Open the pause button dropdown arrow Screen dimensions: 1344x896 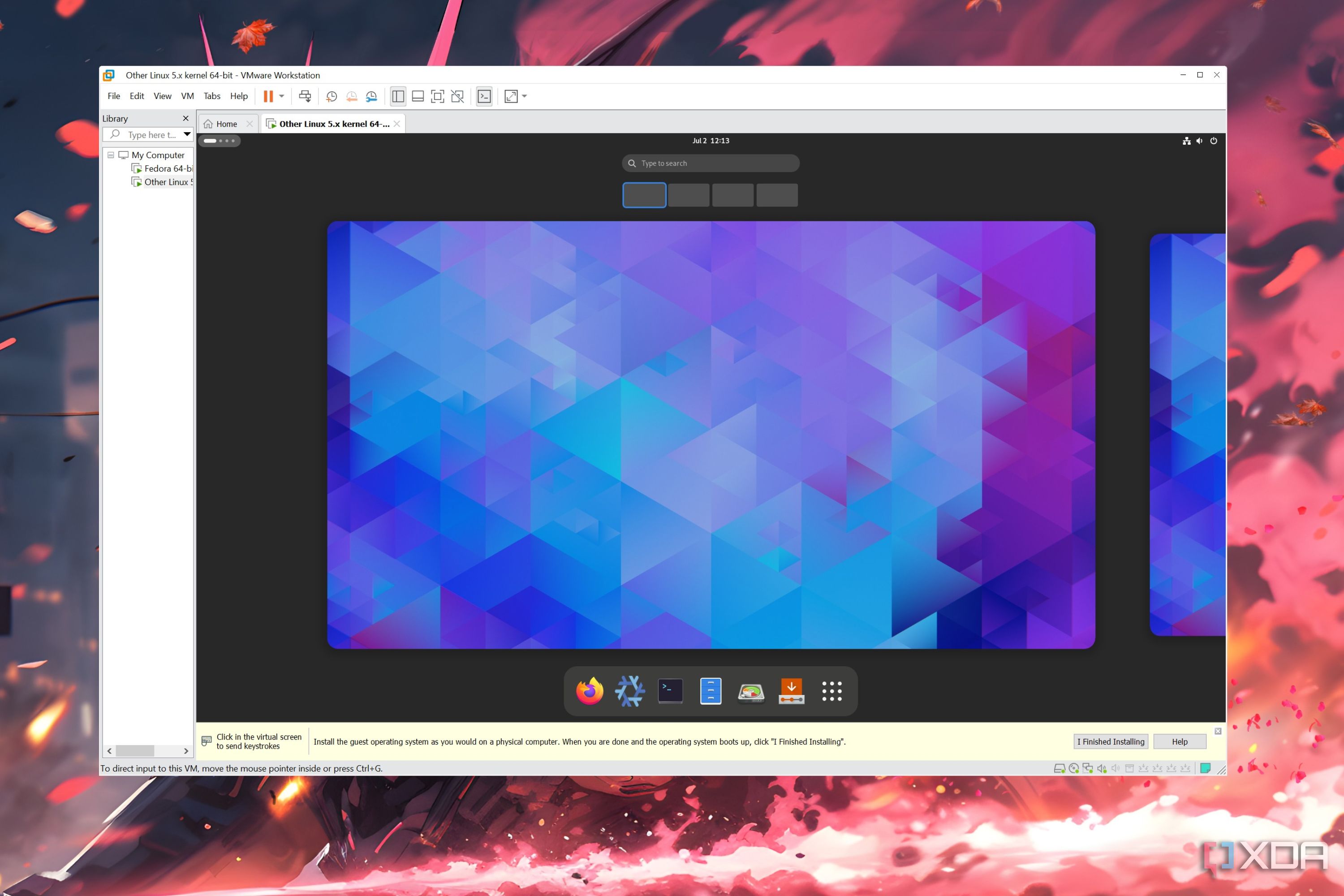pyautogui.click(x=282, y=96)
